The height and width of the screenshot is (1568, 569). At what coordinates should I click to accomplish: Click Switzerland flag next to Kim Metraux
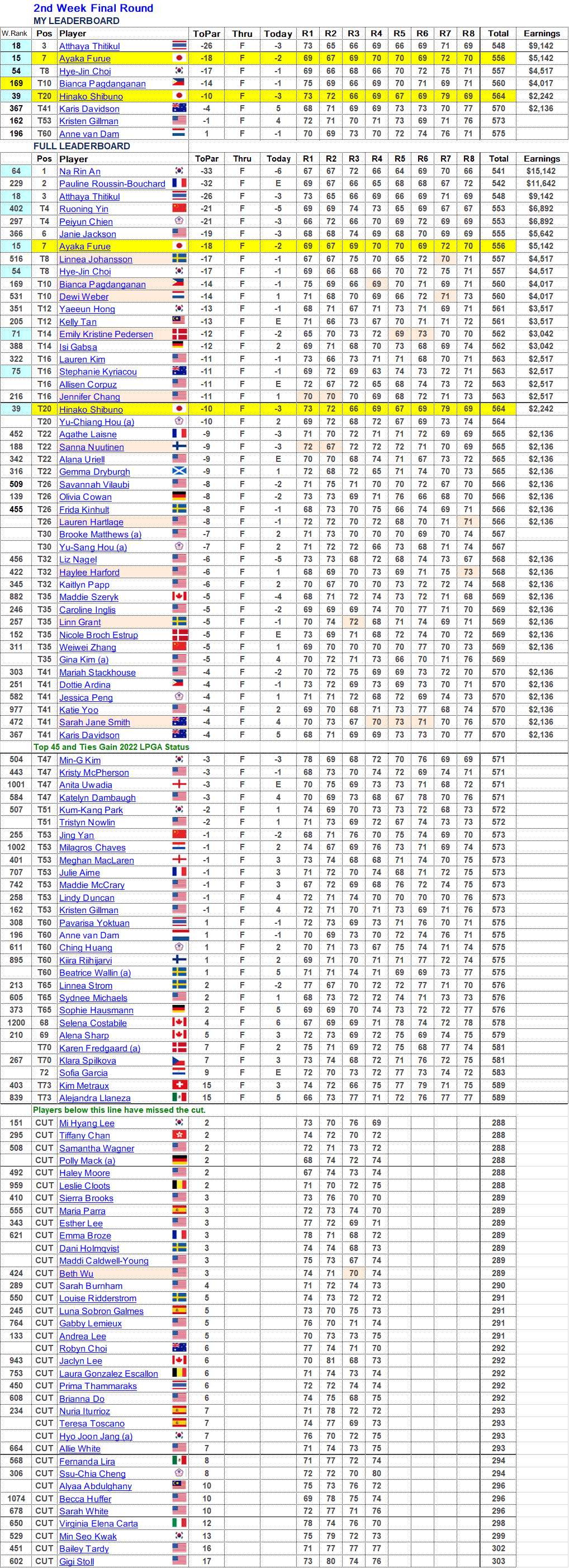(x=179, y=1085)
